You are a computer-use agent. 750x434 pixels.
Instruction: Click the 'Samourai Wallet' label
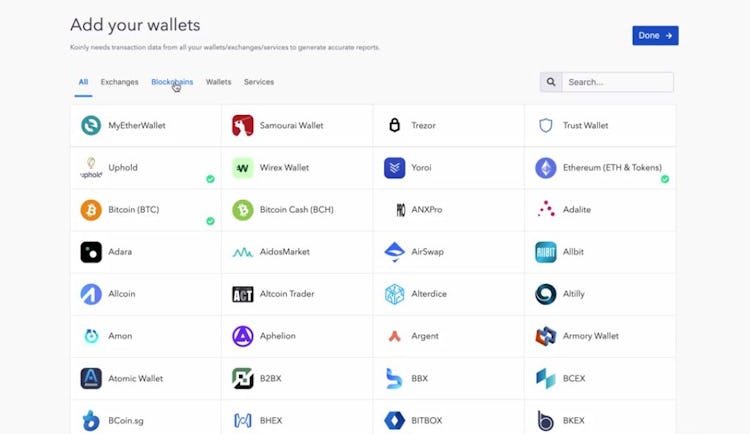tap(291, 125)
